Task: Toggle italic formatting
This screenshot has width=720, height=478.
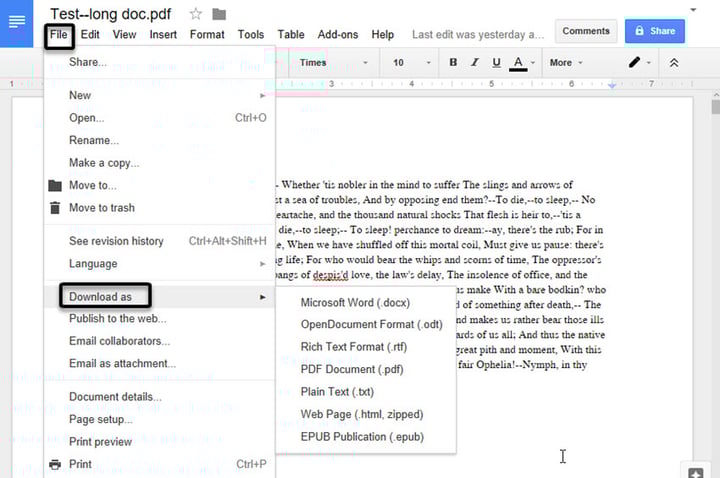Action: click(475, 62)
